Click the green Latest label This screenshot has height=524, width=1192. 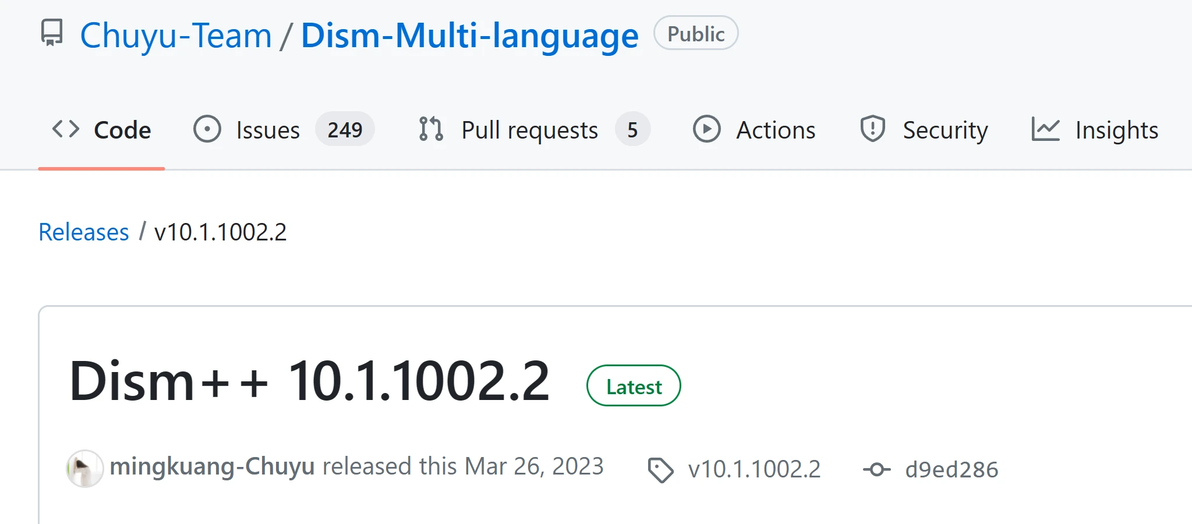tap(634, 387)
